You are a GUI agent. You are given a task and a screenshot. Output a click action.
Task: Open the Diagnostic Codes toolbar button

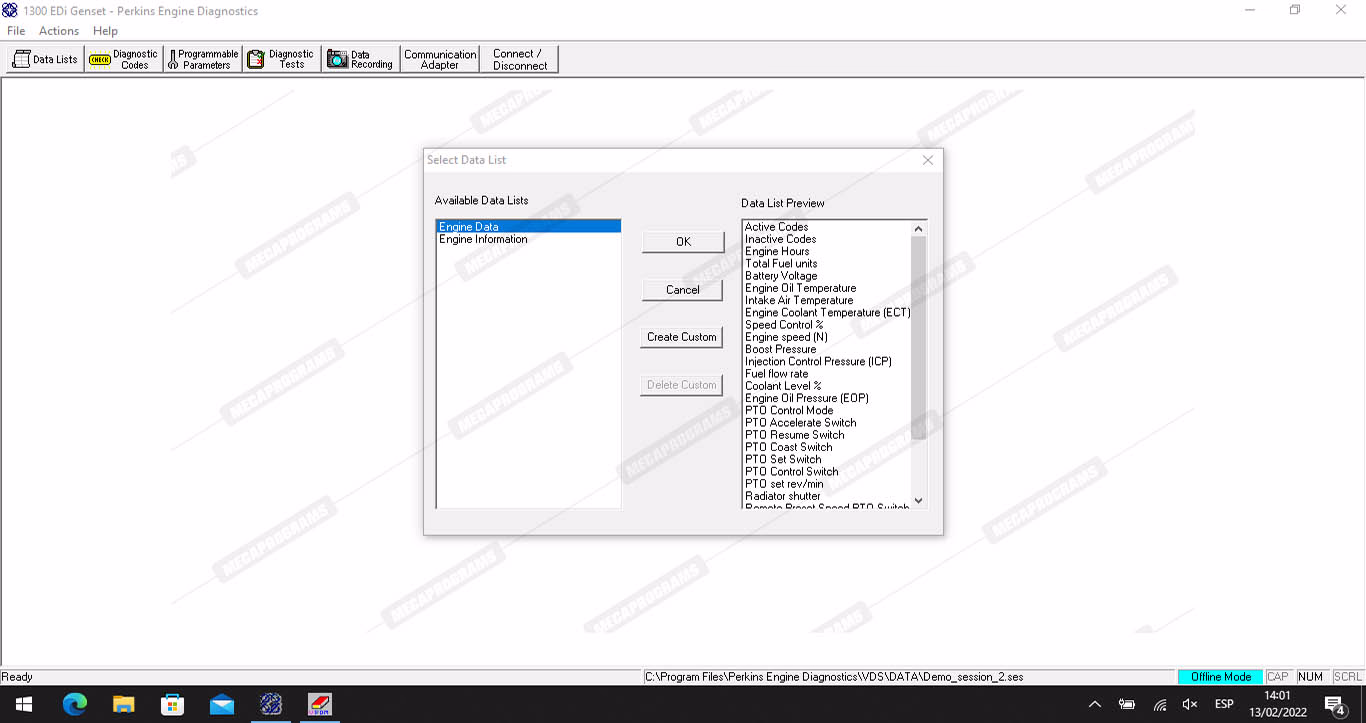(x=124, y=59)
